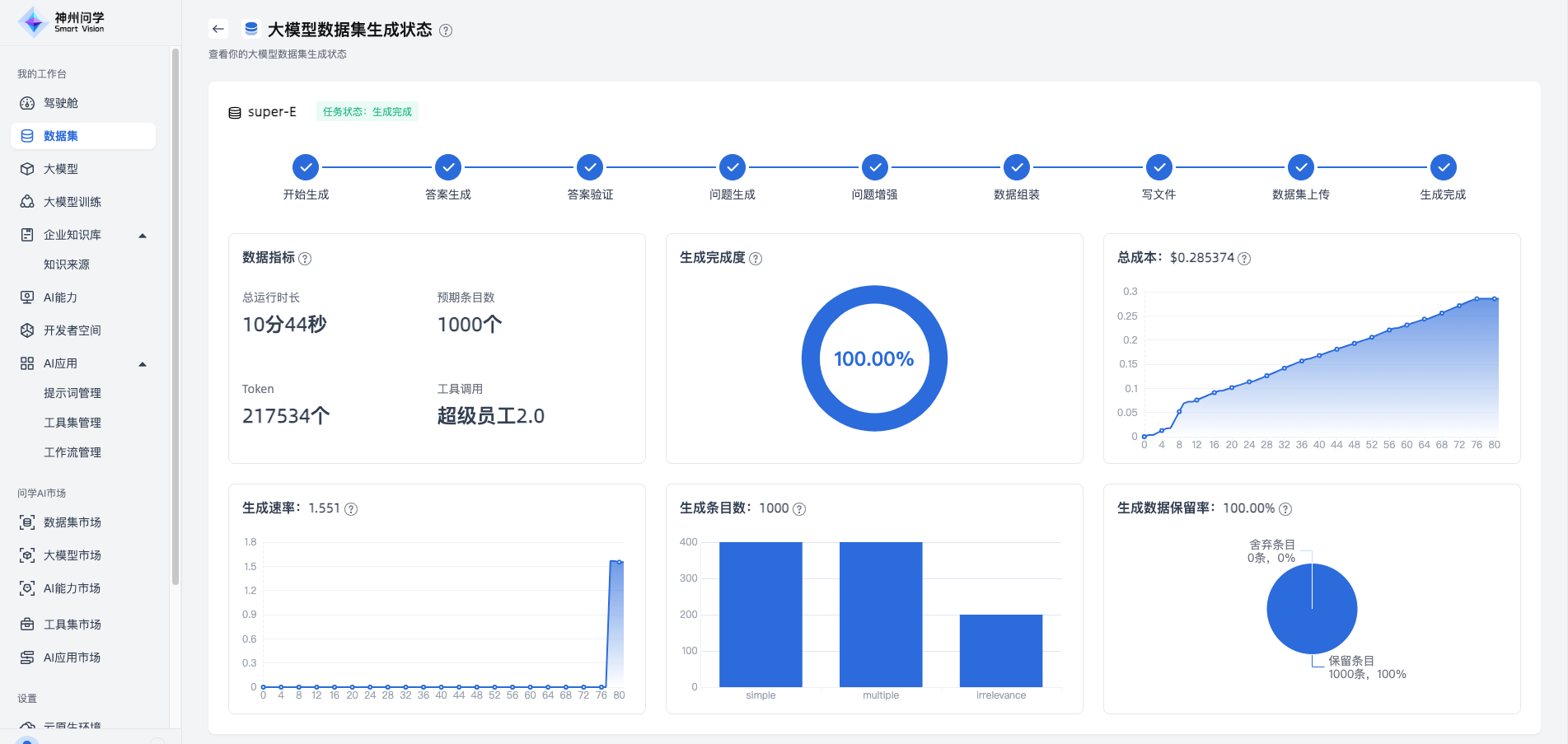Click the 10分44秒 runtime value
This screenshot has height=744, width=1568.
click(284, 325)
